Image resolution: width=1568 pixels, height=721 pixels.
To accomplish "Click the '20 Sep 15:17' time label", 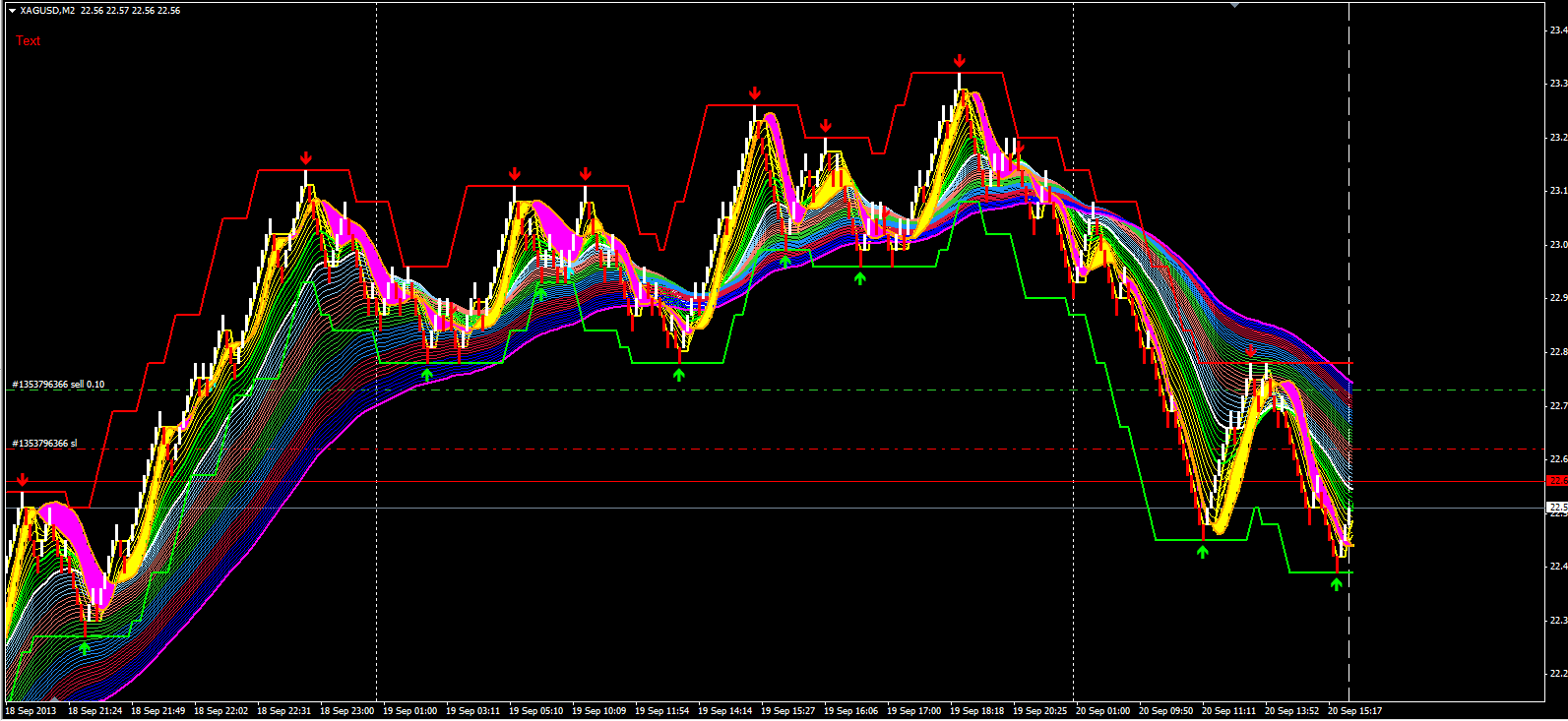I will click(x=1355, y=710).
